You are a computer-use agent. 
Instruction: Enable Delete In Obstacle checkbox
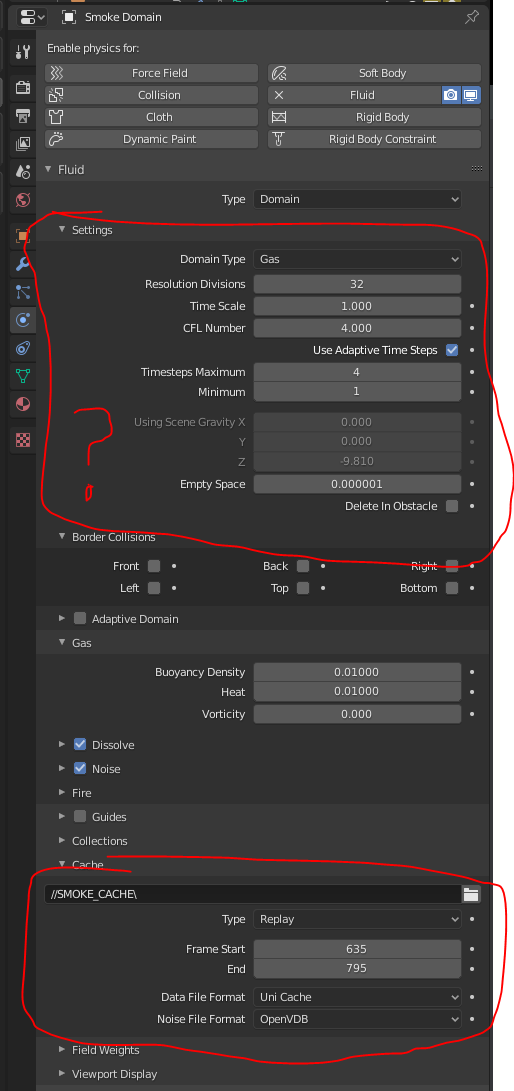click(x=452, y=506)
